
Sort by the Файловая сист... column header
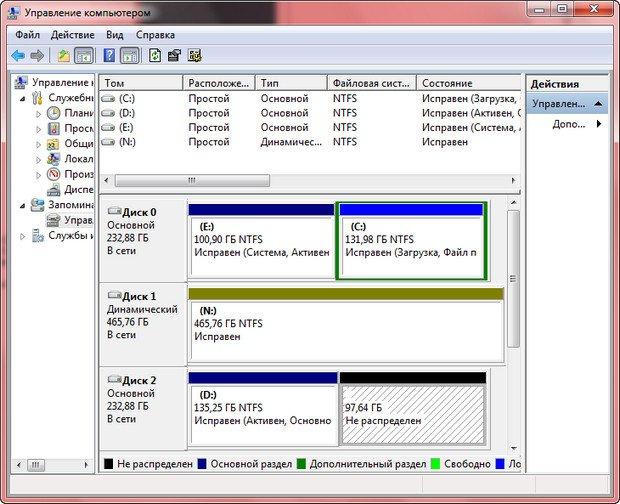372,83
